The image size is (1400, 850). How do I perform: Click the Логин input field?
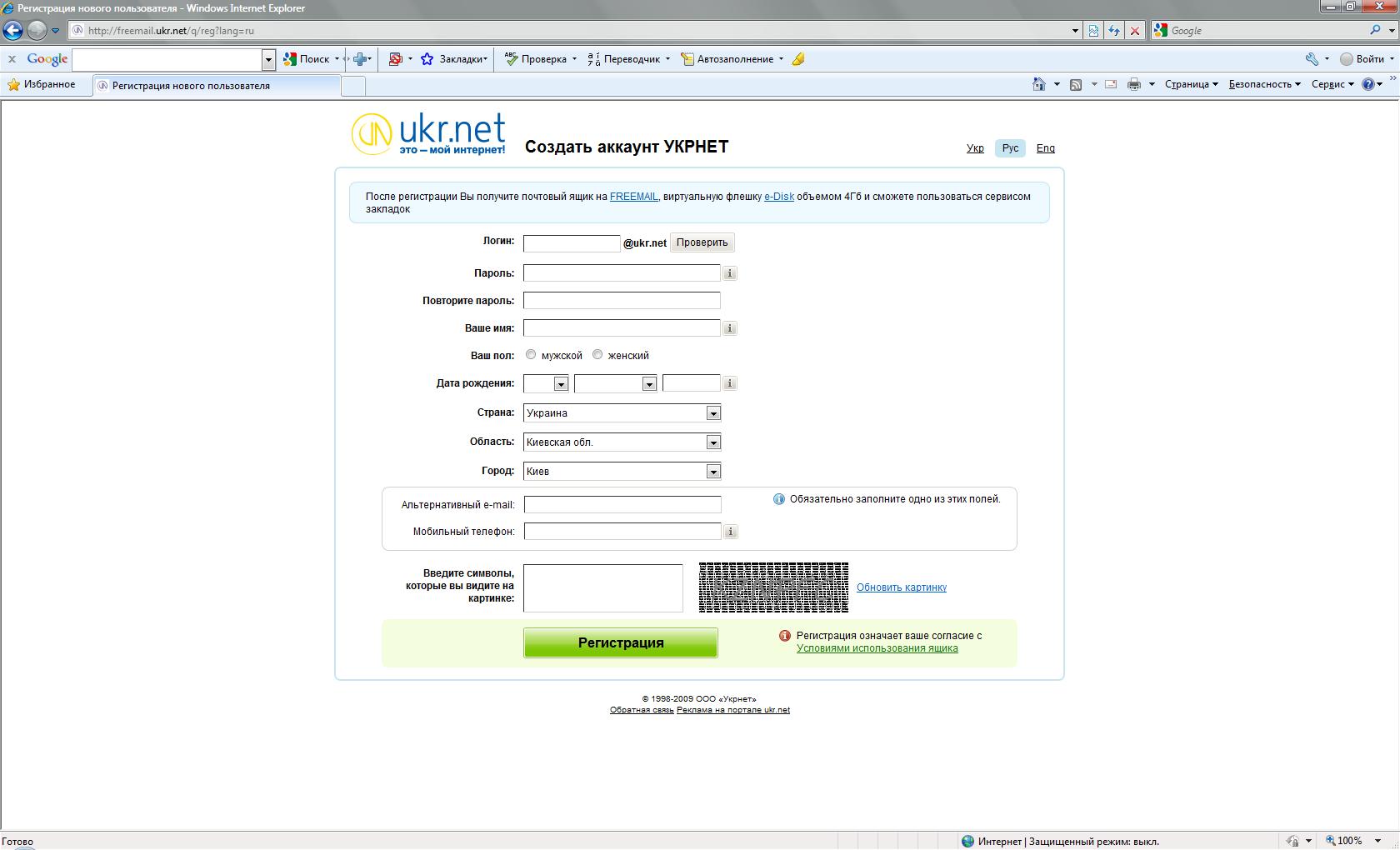point(572,243)
